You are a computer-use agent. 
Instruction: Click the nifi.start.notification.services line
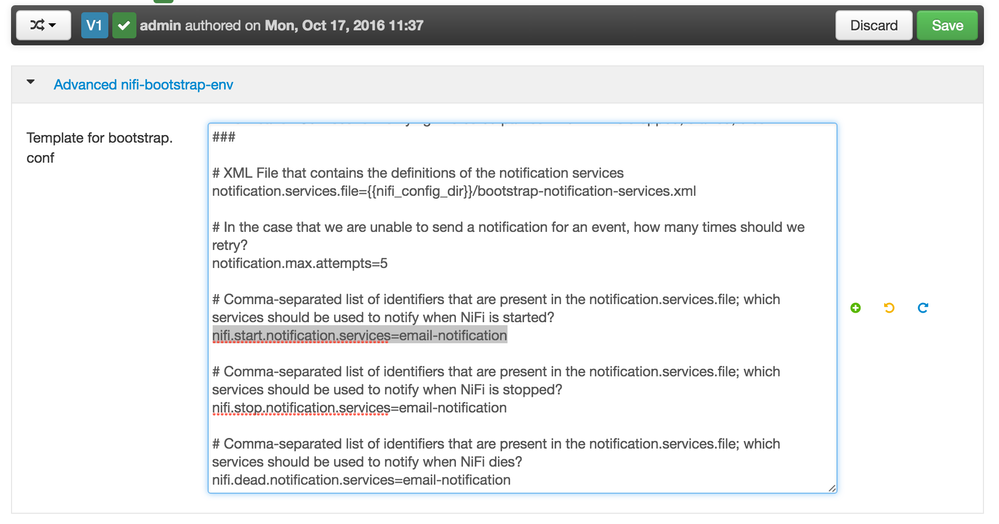pos(359,335)
